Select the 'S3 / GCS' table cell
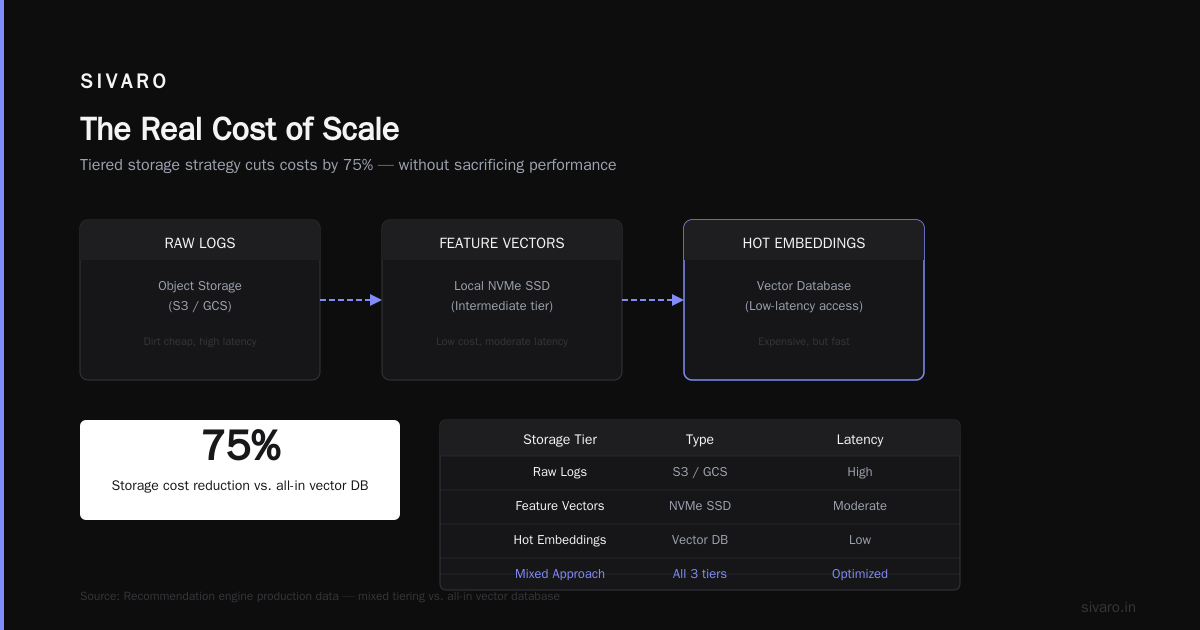1200x630 pixels. (x=700, y=472)
